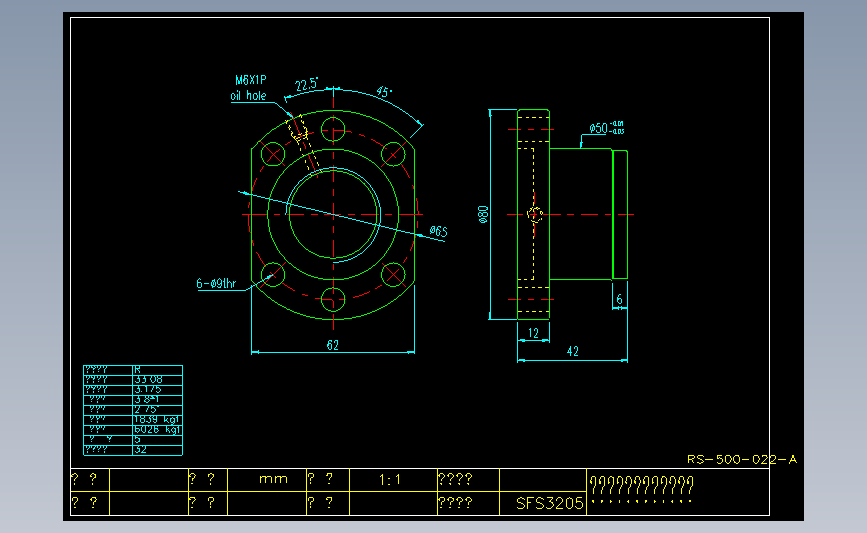Select the 'mm' unit in title block

tap(273, 479)
